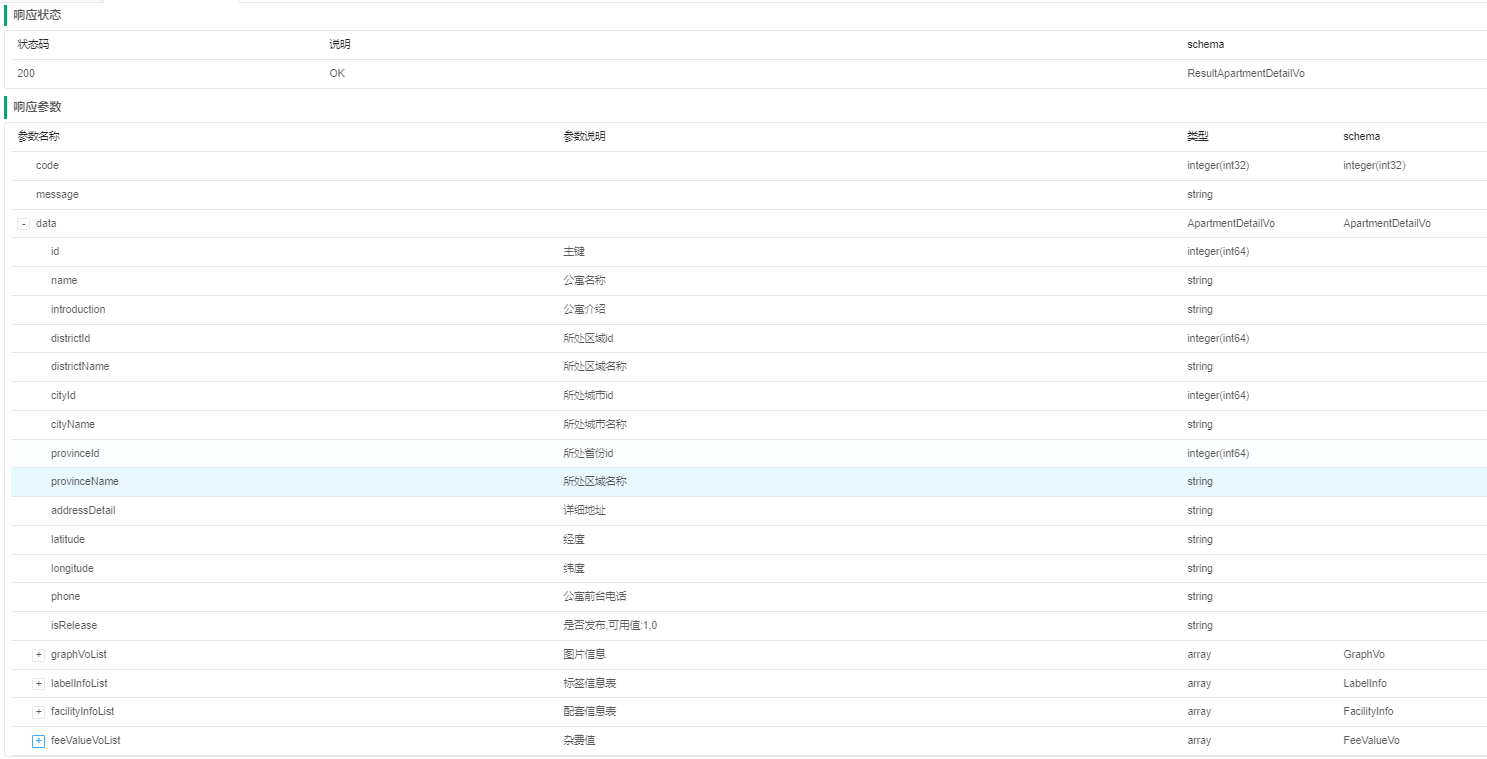Click the 图片信息 description cell
This screenshot has height=759, width=1487.
click(584, 655)
